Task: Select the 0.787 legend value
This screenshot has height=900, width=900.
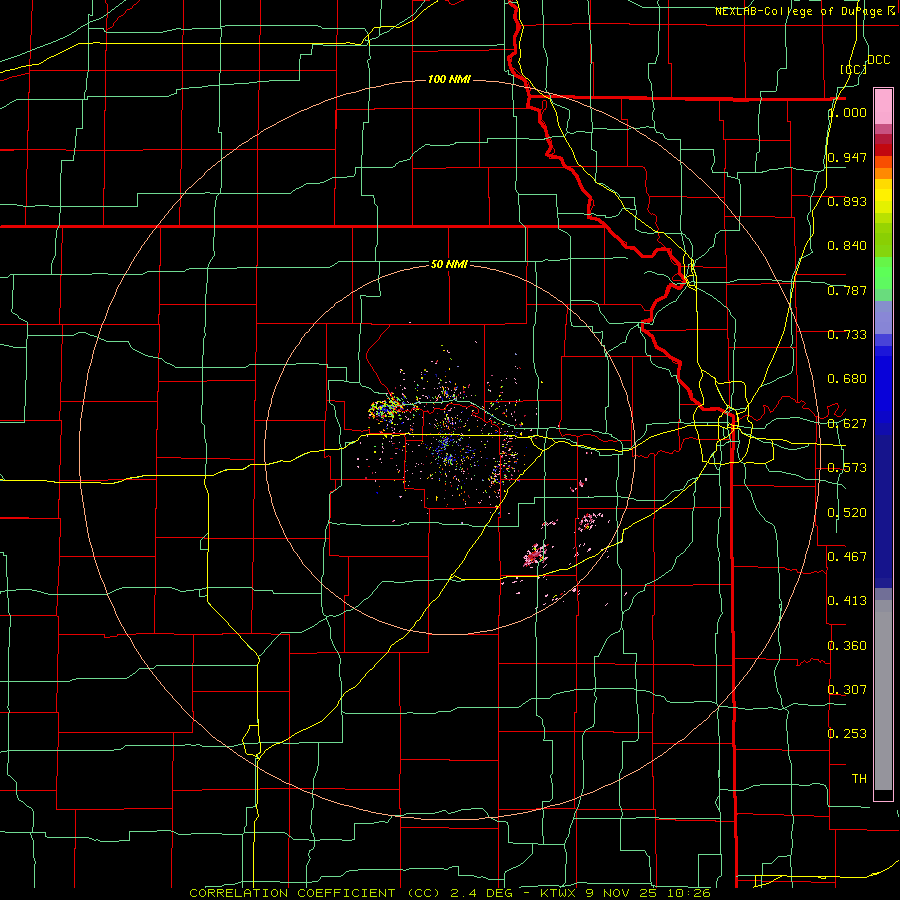Action: tap(847, 290)
